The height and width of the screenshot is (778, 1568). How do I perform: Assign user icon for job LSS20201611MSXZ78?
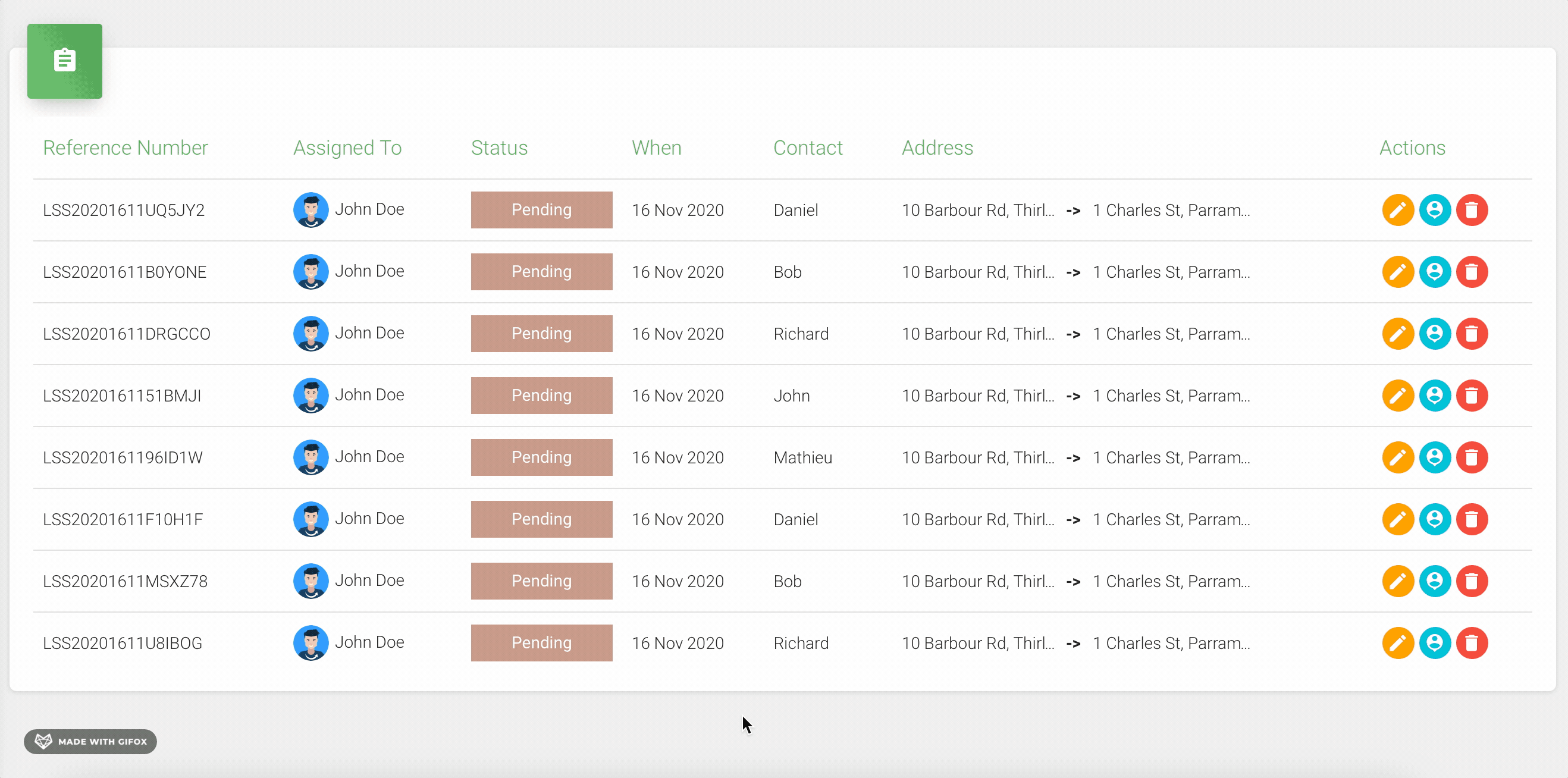[1435, 581]
